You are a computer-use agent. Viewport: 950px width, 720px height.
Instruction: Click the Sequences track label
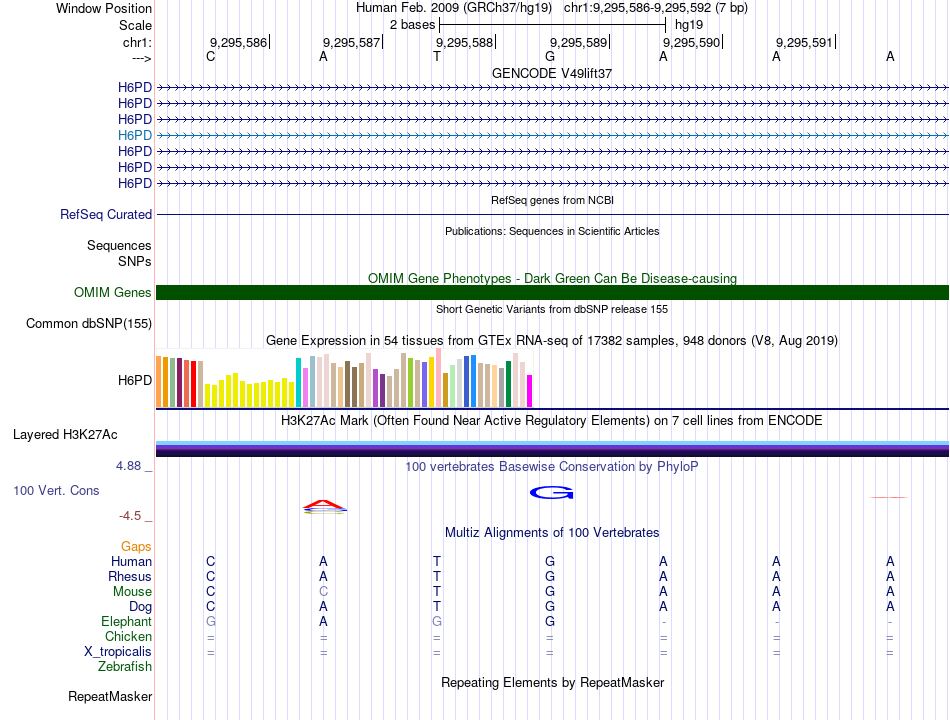119,245
